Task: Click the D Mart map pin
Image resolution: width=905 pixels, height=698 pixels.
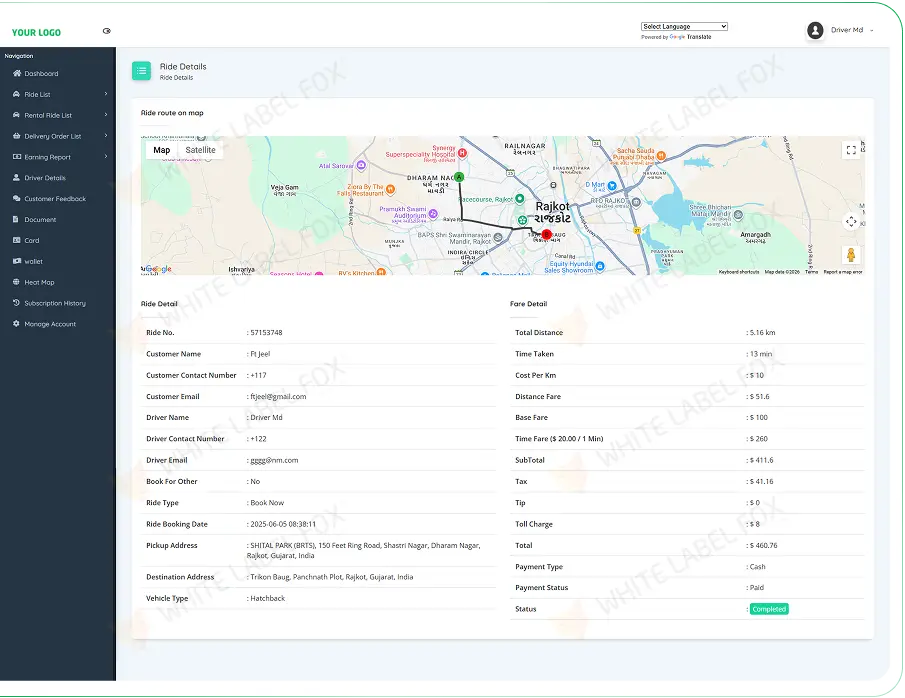Action: pyautogui.click(x=612, y=185)
